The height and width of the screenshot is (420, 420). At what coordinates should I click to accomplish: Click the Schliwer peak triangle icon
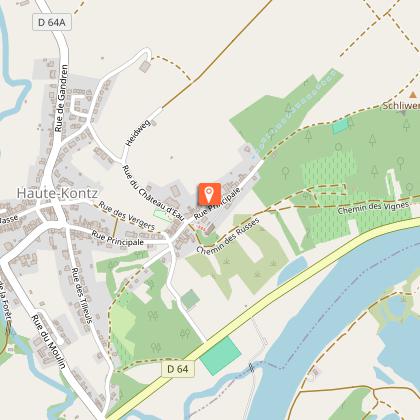(x=413, y=95)
